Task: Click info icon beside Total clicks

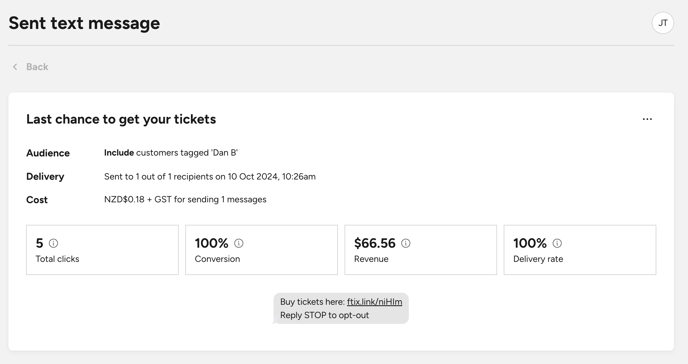Action: point(54,243)
